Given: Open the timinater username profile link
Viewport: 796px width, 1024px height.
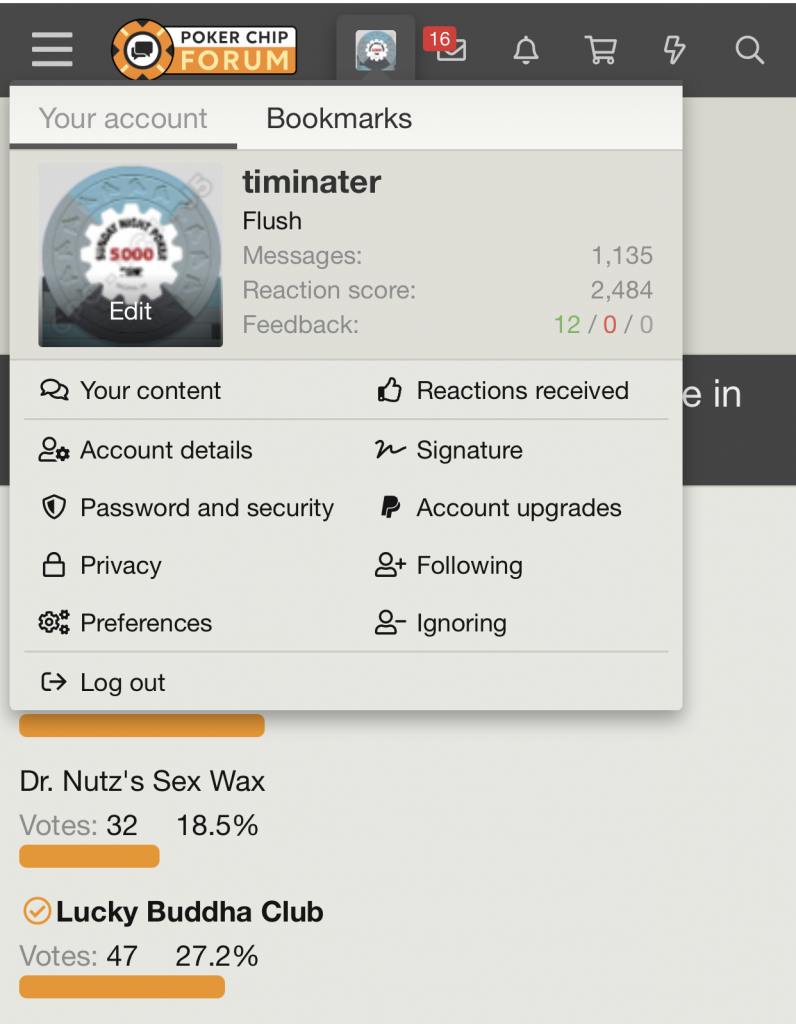Looking at the screenshot, I should pos(311,182).
